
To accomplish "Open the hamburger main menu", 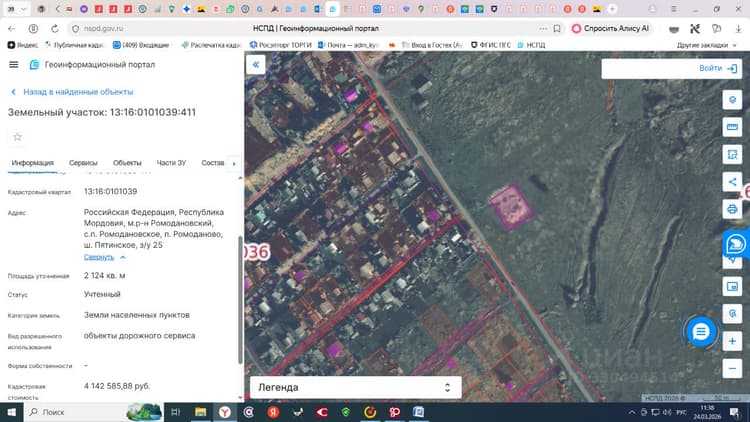I will (13, 65).
